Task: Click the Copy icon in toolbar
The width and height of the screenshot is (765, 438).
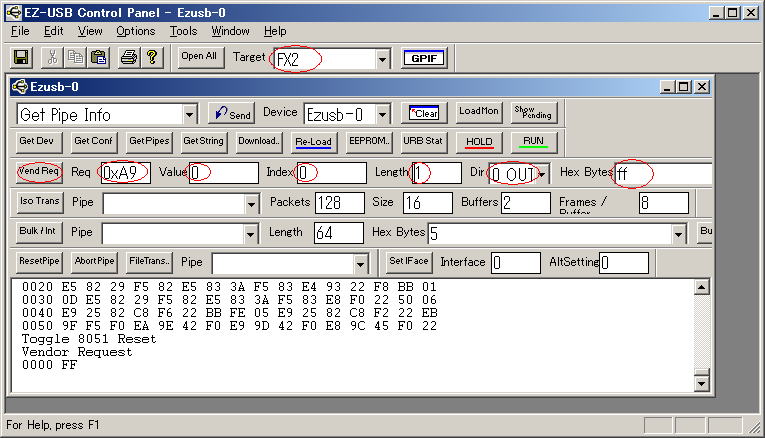Action: [76, 58]
